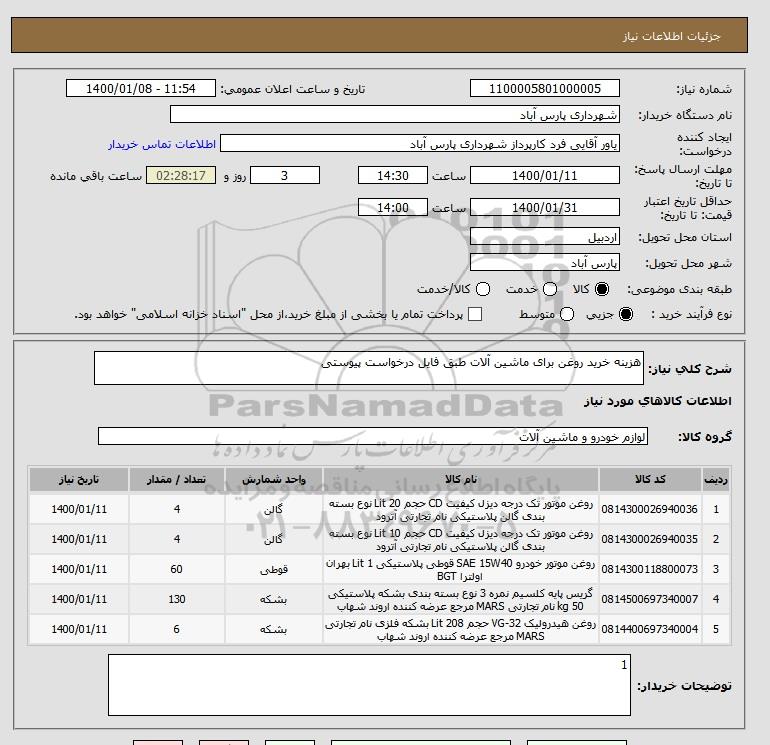Select product code 0814400697340004
770x745 pixels.
click(649, 629)
